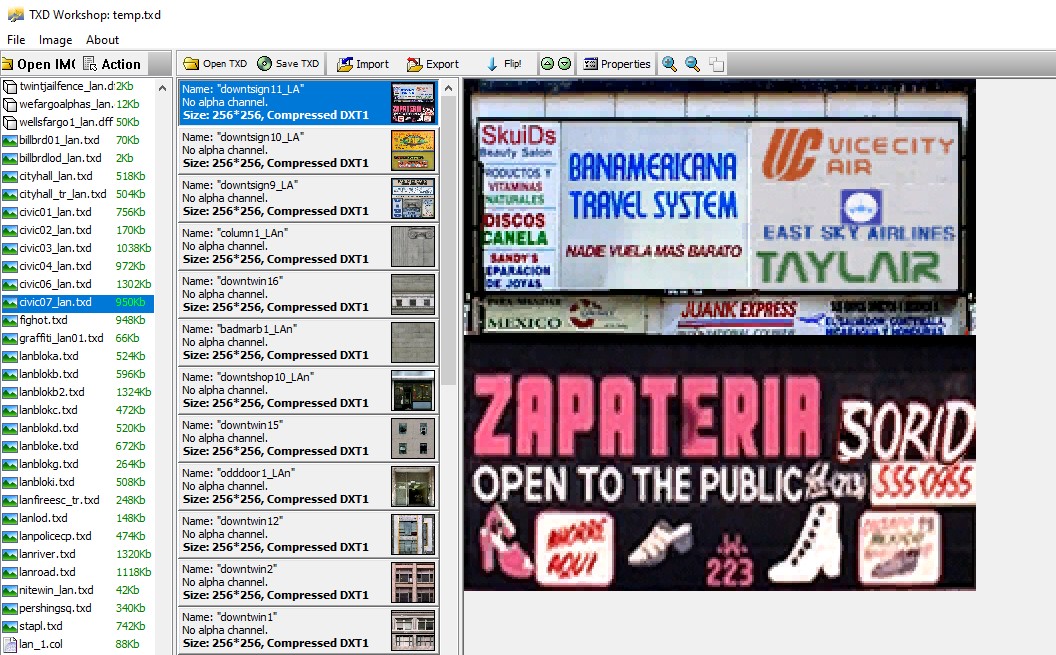Select downtwin12 texture entry

click(308, 535)
